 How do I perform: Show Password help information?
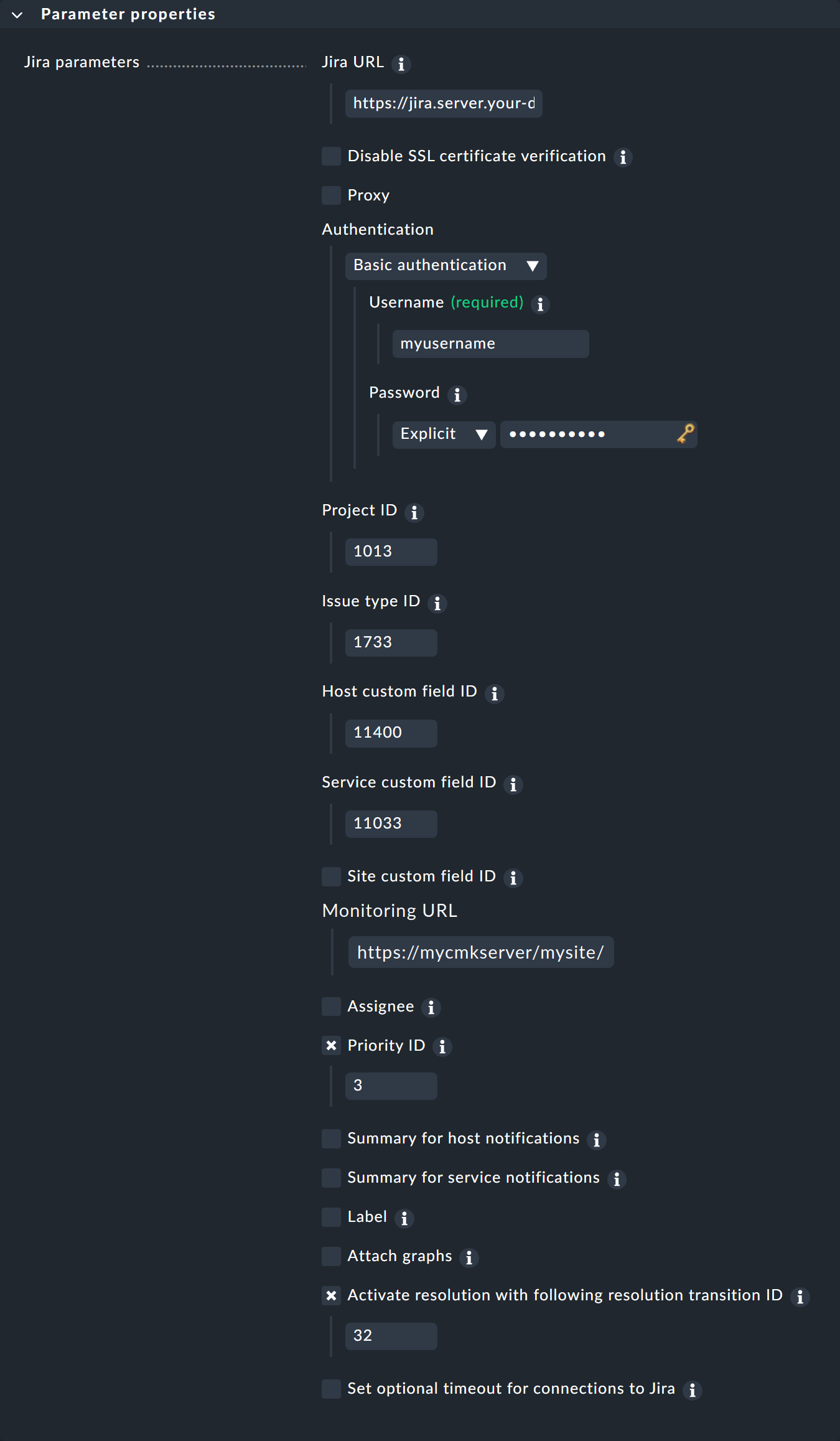[x=457, y=394]
